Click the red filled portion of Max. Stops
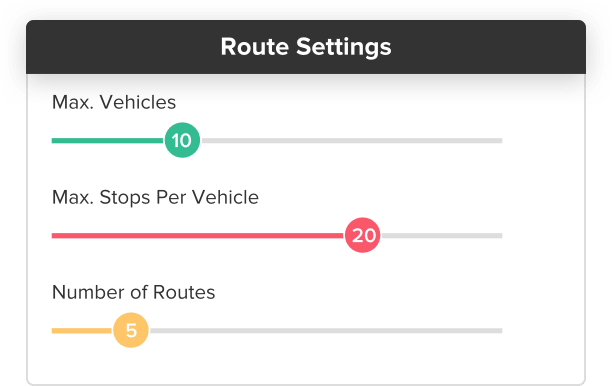Viewport: 612px width, 386px height. pos(198,235)
